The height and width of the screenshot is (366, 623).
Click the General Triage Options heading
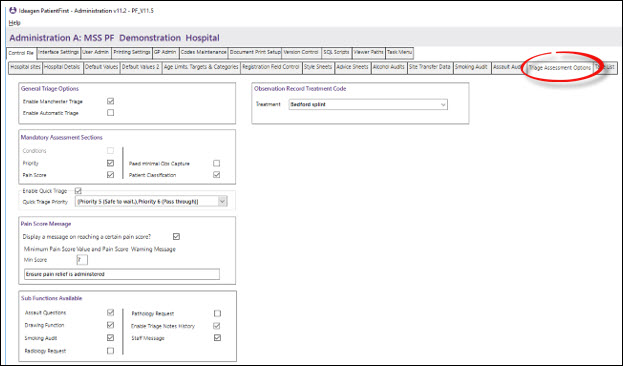pos(50,89)
